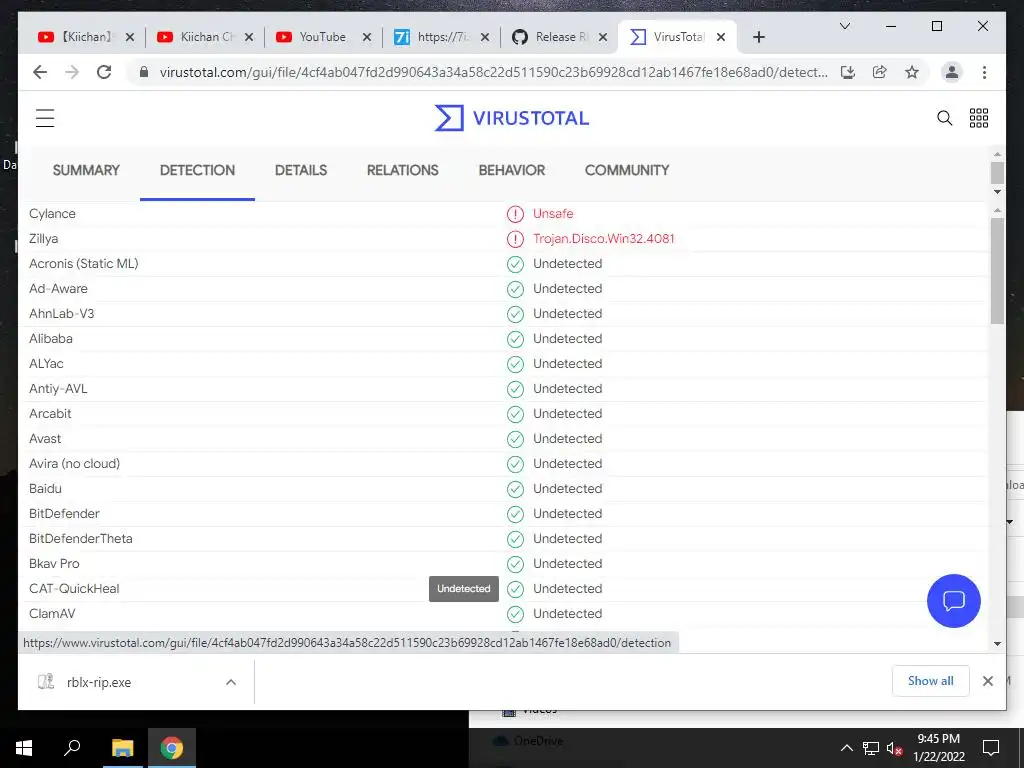The height and width of the screenshot is (768, 1024).
Task: Select the CAT-QuickHeal engine name
Action: coord(74,589)
